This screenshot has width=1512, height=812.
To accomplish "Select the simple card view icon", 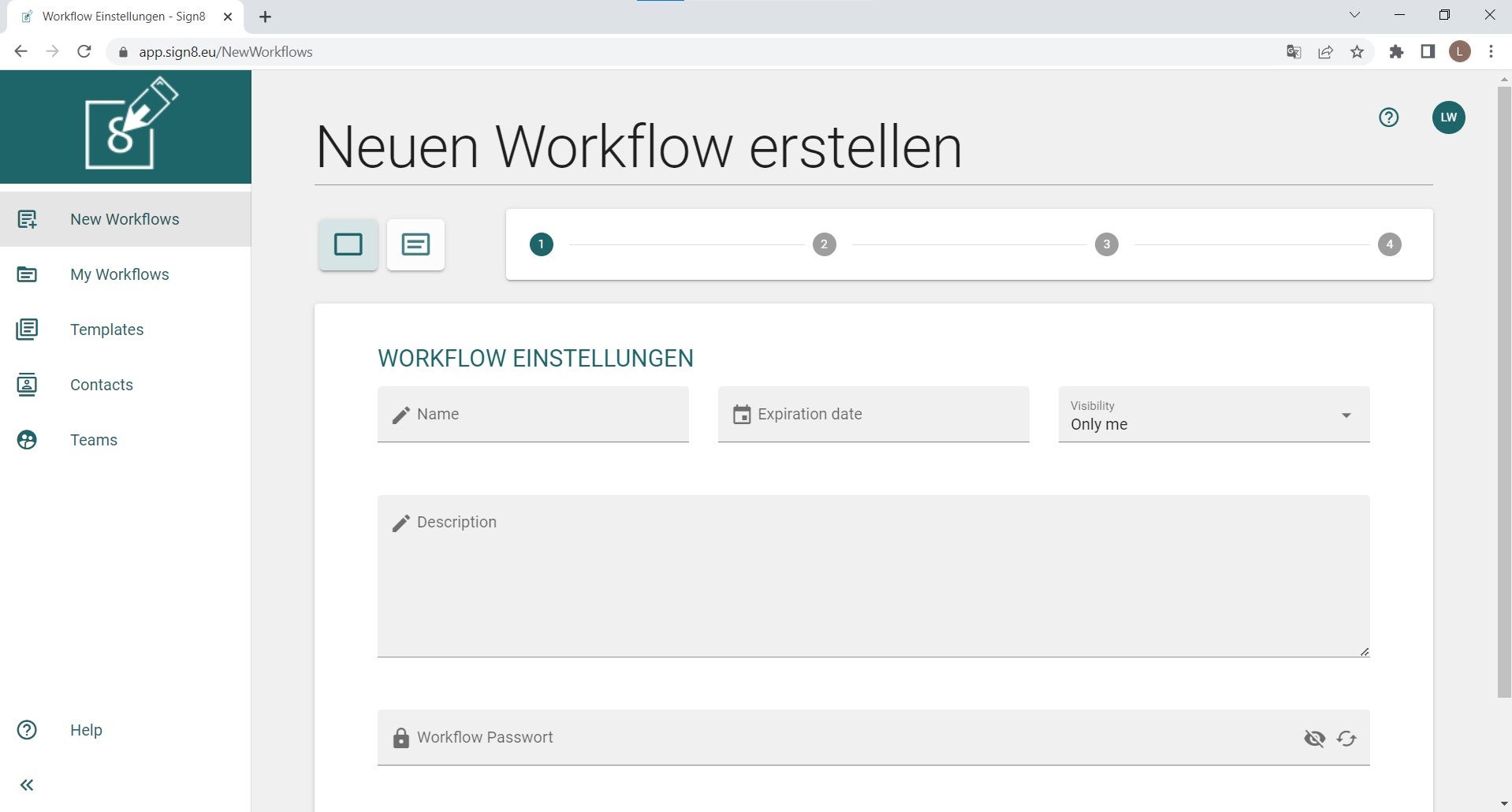I will [348, 244].
